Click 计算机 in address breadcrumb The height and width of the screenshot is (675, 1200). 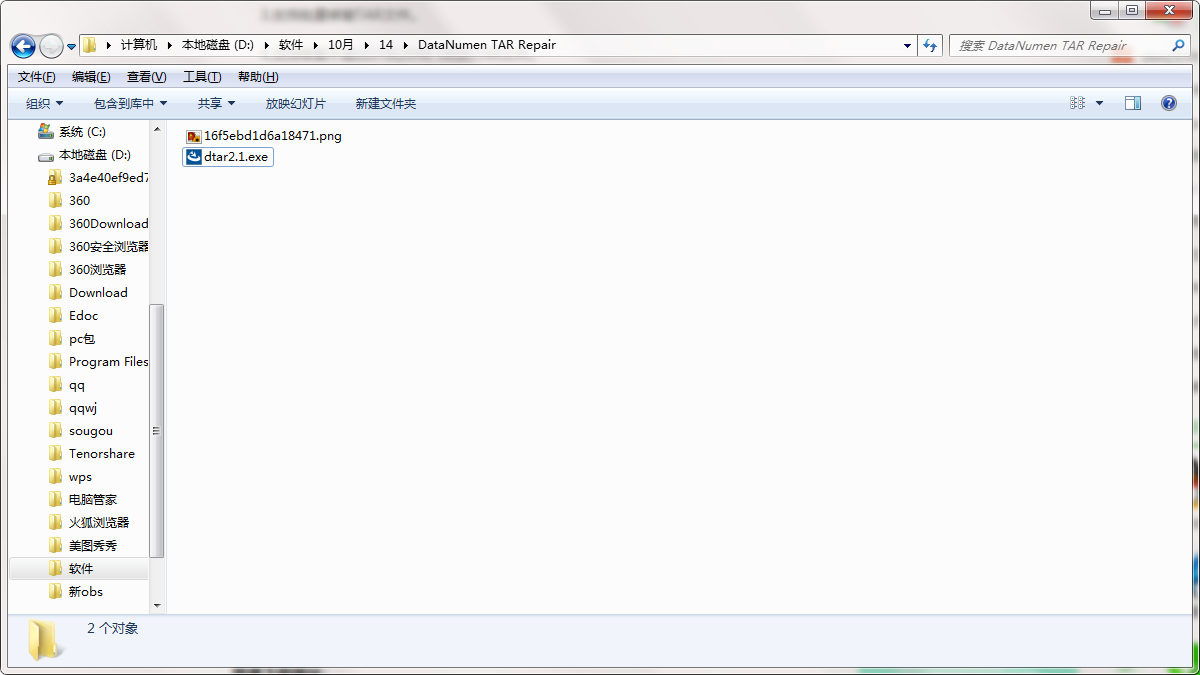(139, 45)
